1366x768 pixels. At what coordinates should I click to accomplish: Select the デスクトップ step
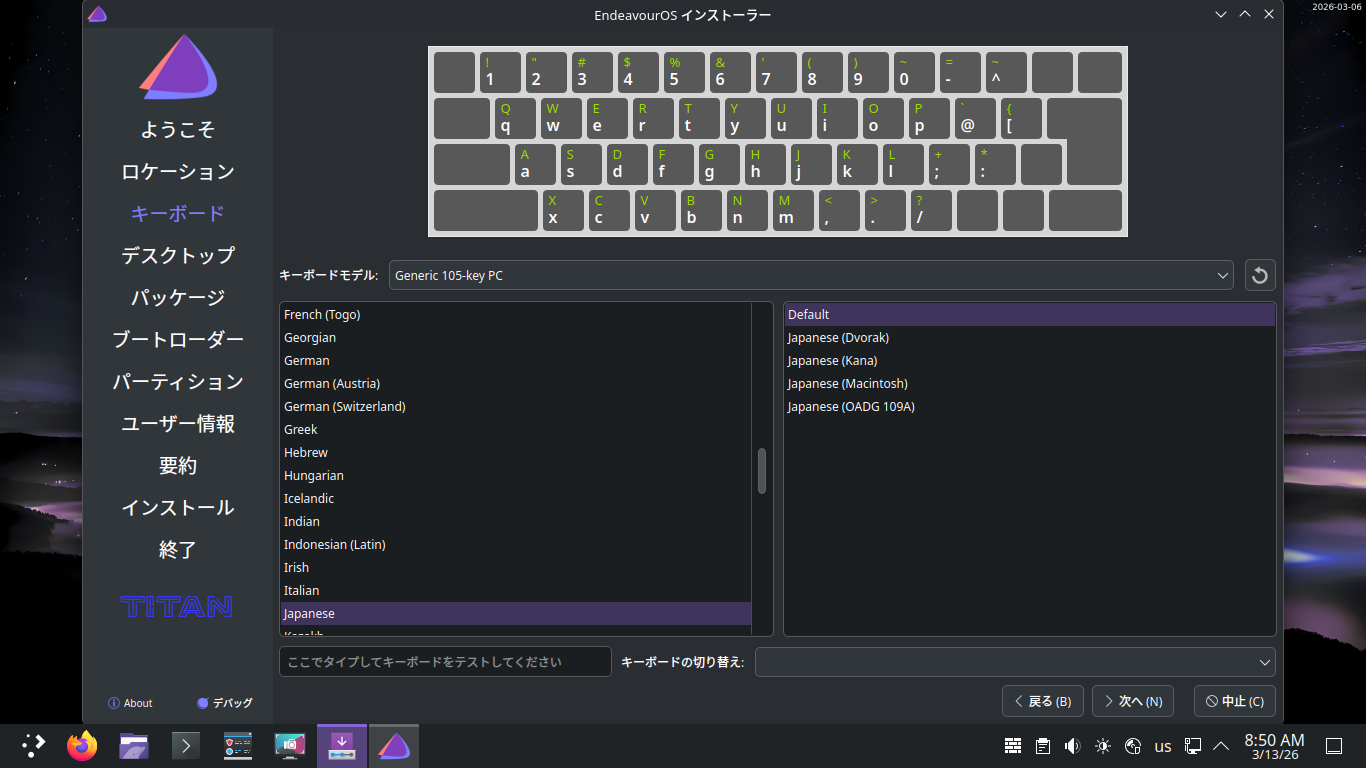pos(178,256)
